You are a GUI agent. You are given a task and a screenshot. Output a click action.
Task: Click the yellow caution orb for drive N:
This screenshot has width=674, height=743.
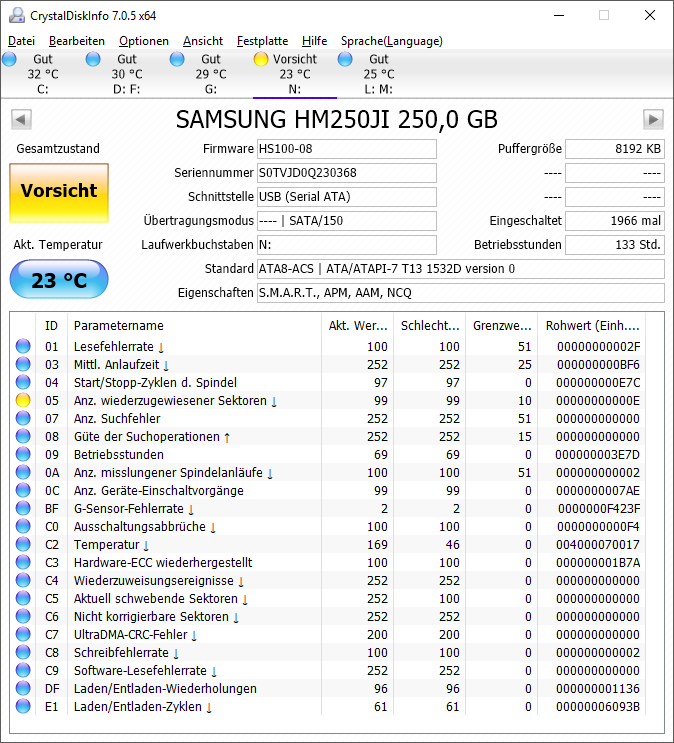[261, 59]
